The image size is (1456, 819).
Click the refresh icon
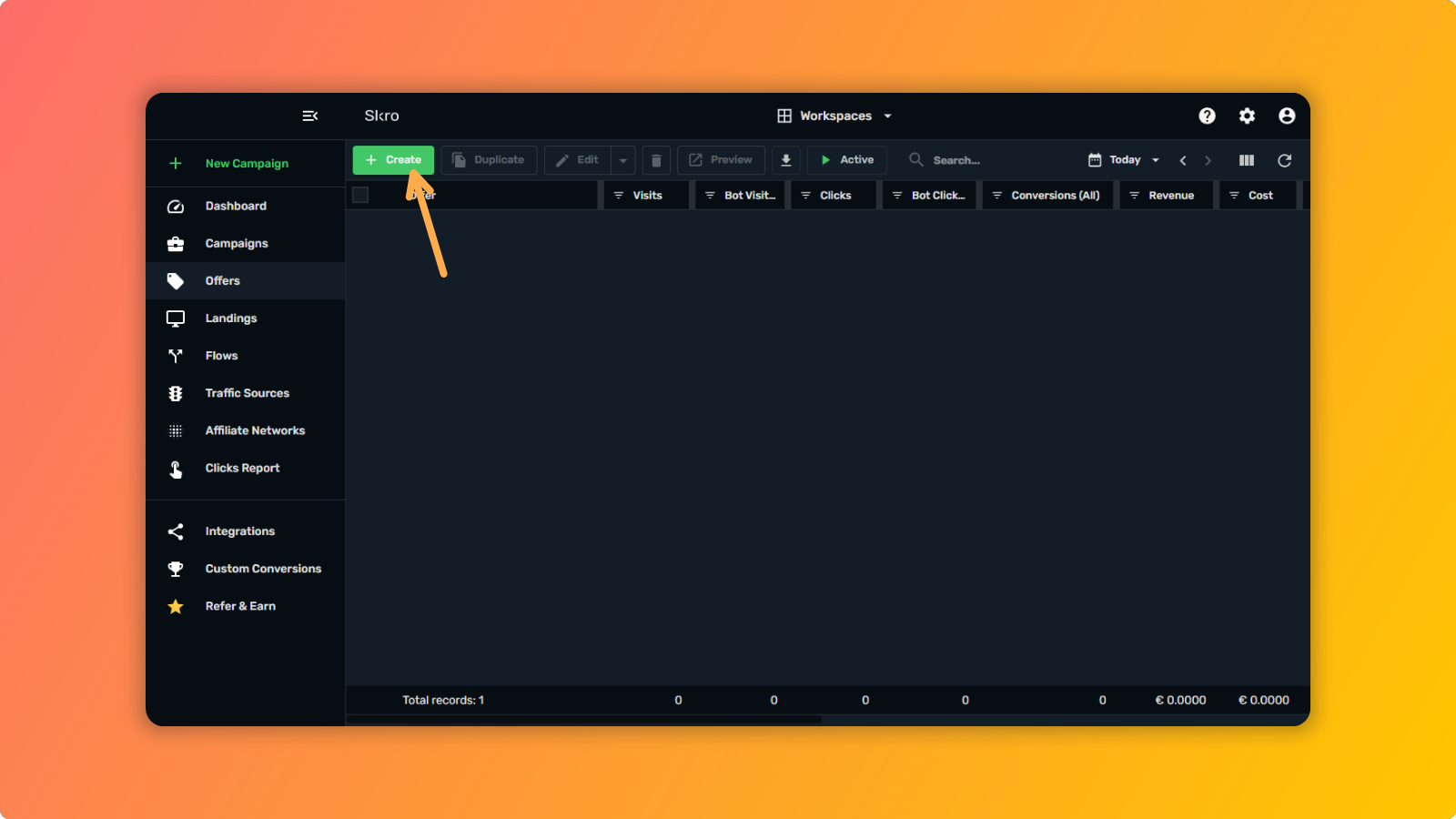(1285, 160)
